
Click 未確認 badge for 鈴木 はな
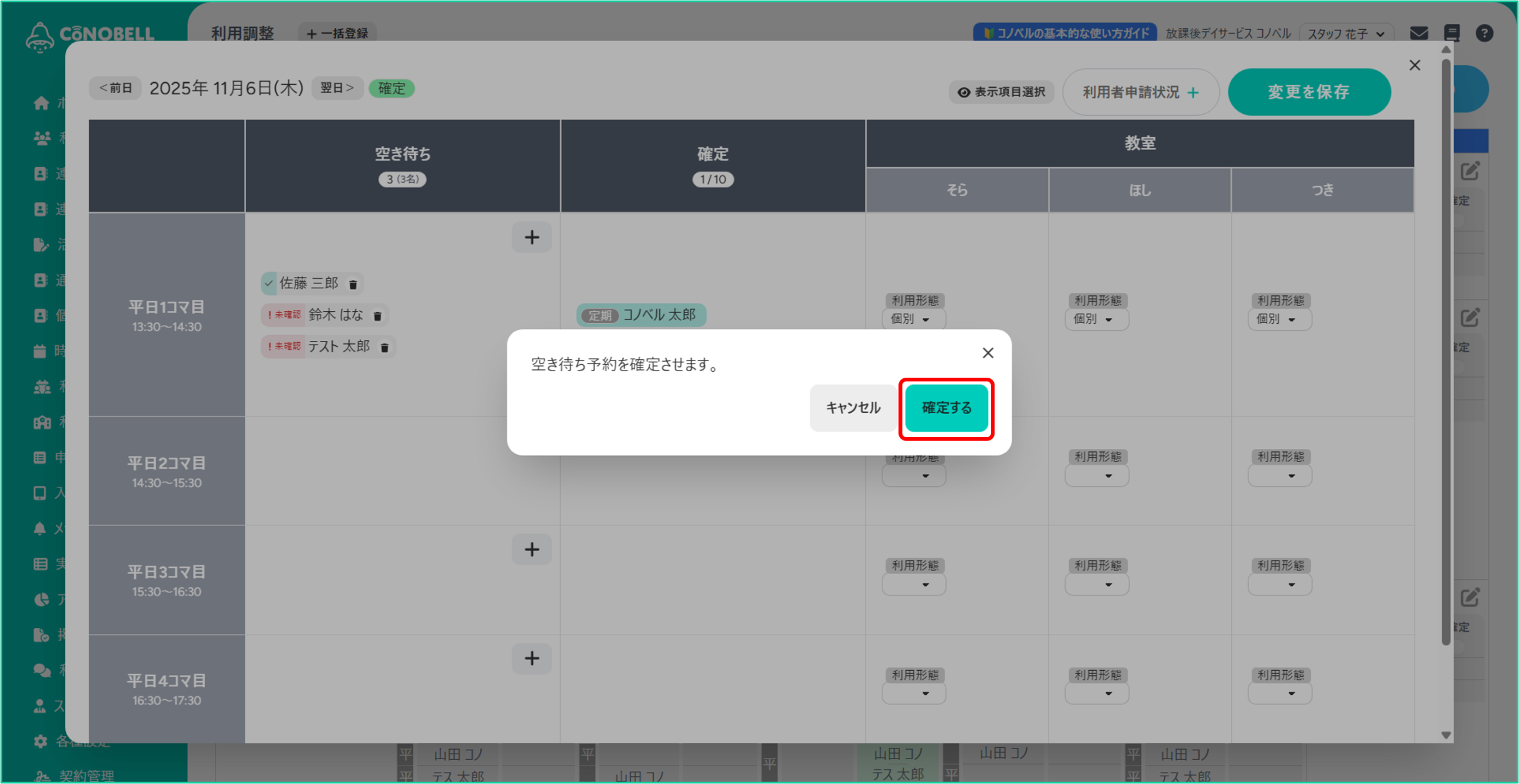click(284, 315)
